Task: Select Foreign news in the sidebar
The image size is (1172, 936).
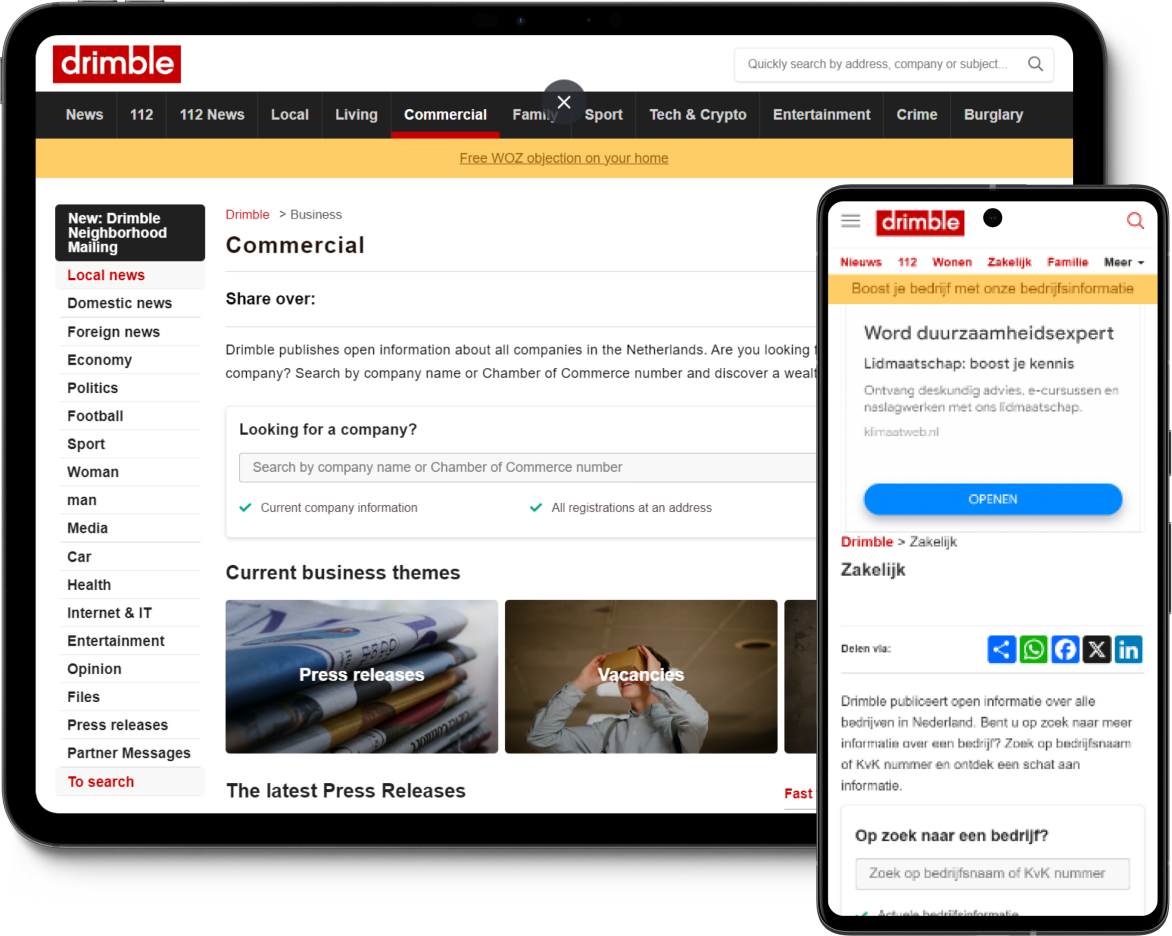Action: click(130, 332)
